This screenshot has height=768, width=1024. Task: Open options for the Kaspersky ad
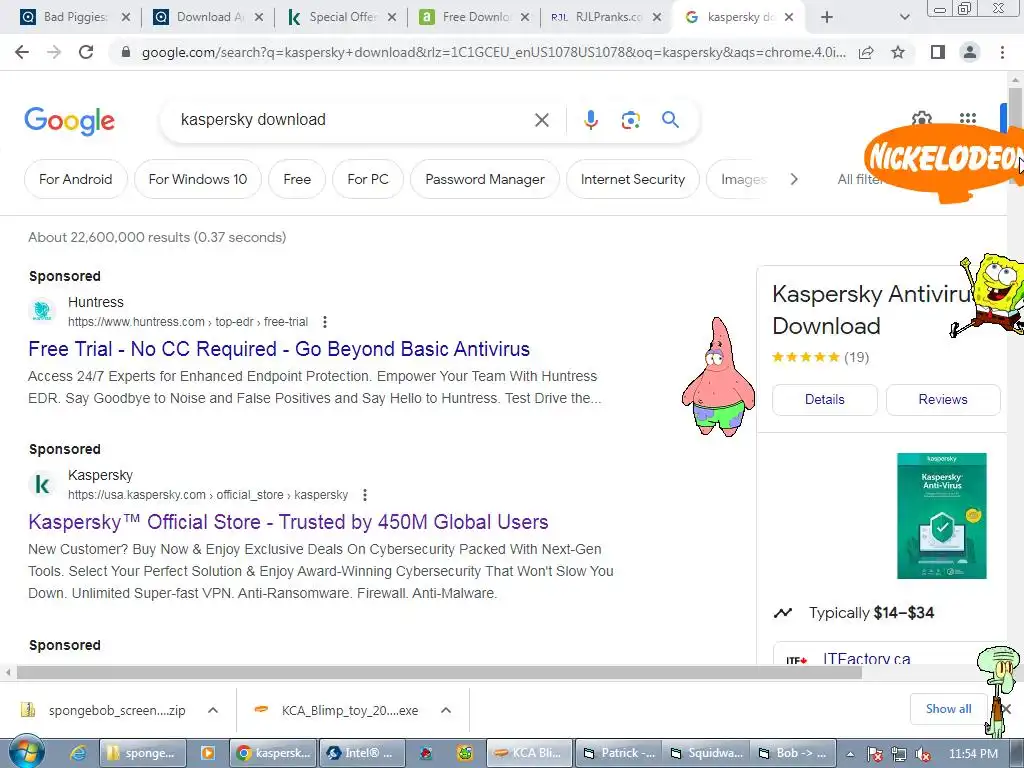coord(365,495)
